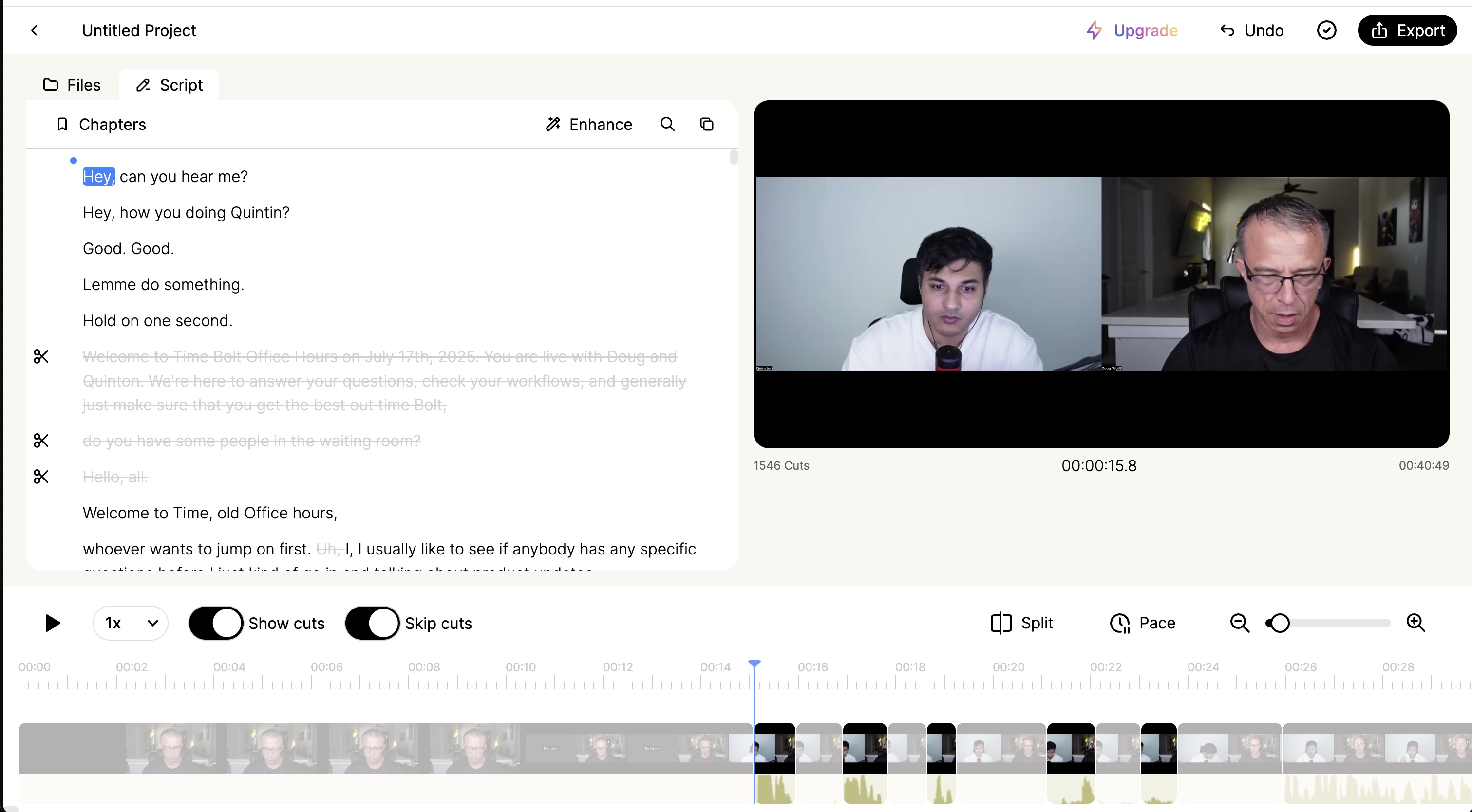Click the Export button

[x=1407, y=30]
